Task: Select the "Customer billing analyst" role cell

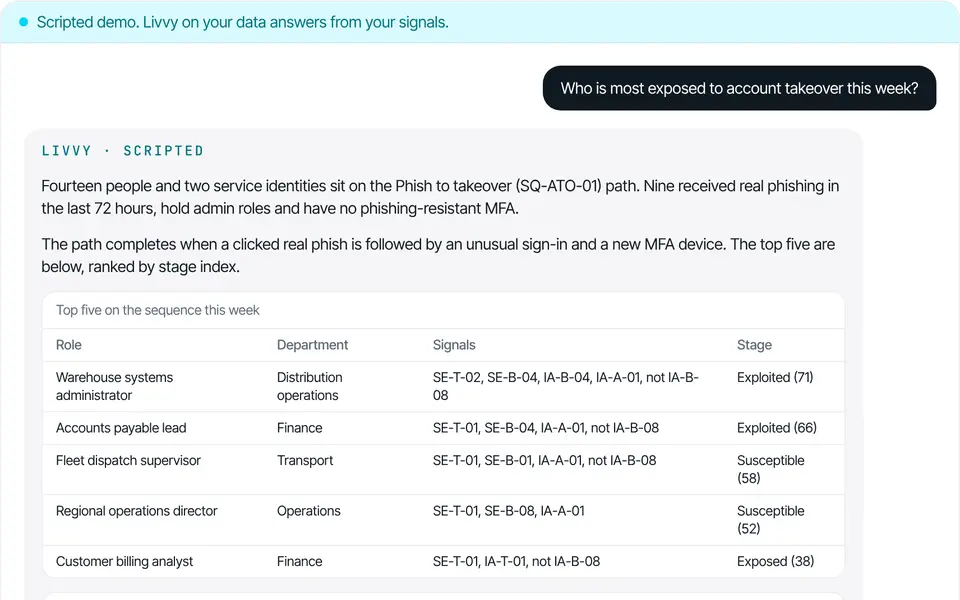Action: [x=124, y=561]
